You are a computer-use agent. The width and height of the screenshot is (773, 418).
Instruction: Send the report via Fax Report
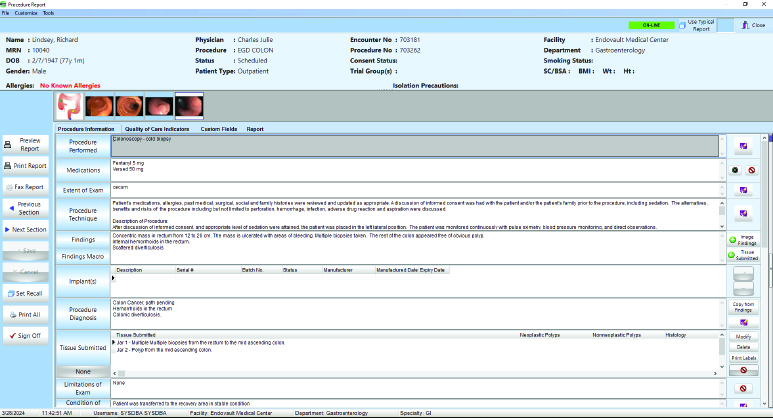(x=29, y=186)
